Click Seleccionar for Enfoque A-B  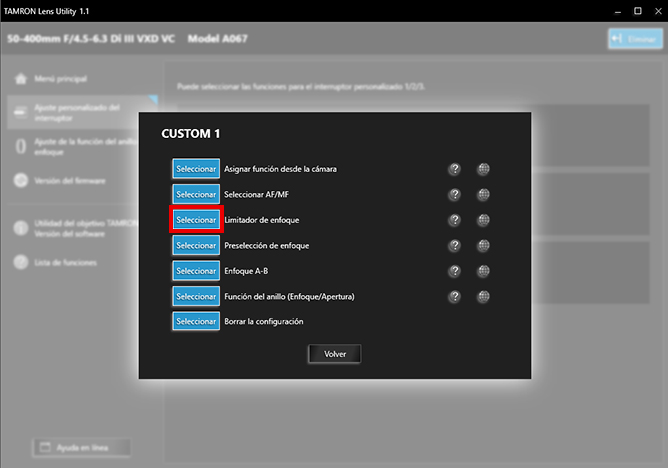pos(196,271)
